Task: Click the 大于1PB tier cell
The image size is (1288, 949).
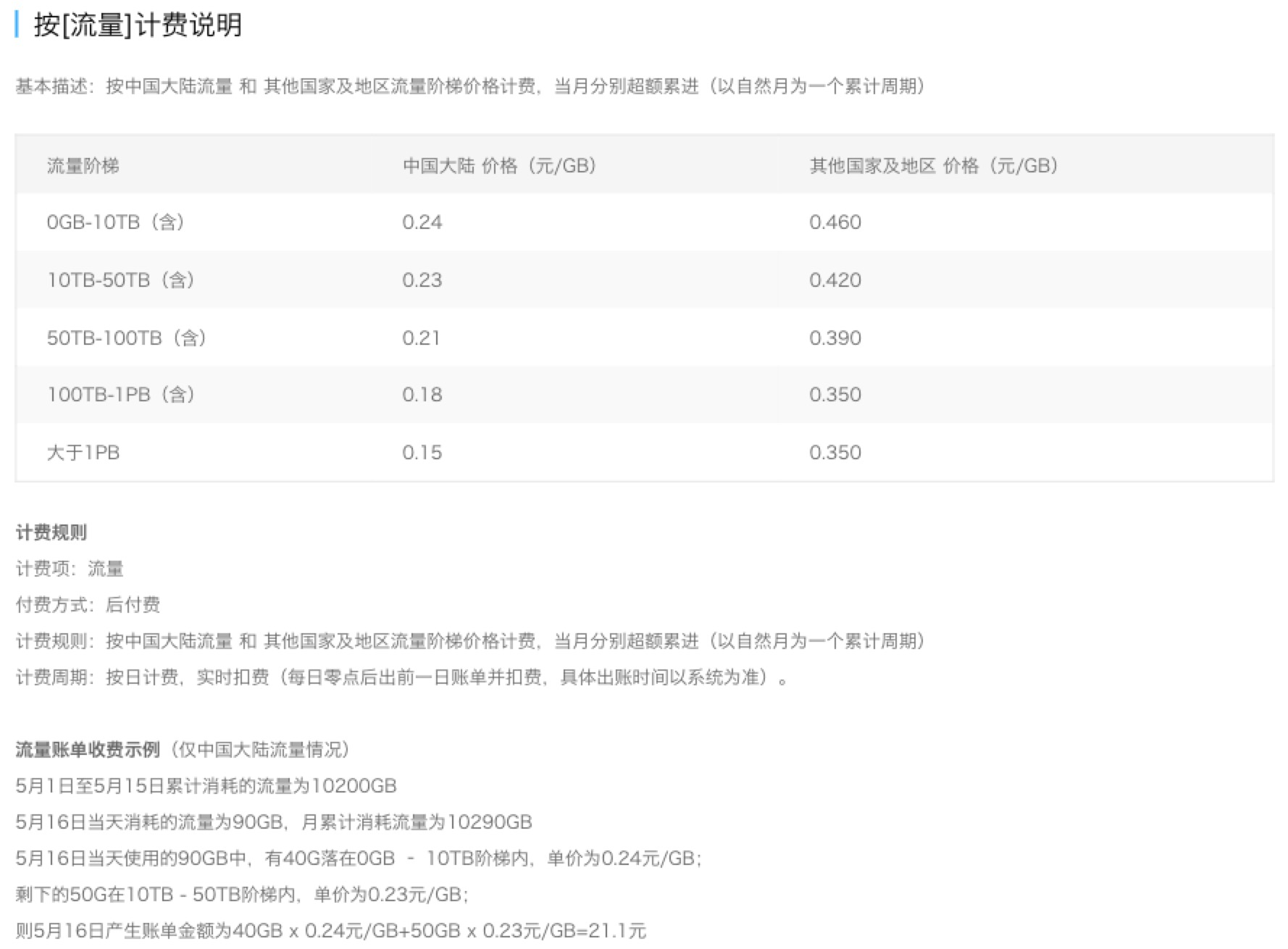Action: click(83, 452)
